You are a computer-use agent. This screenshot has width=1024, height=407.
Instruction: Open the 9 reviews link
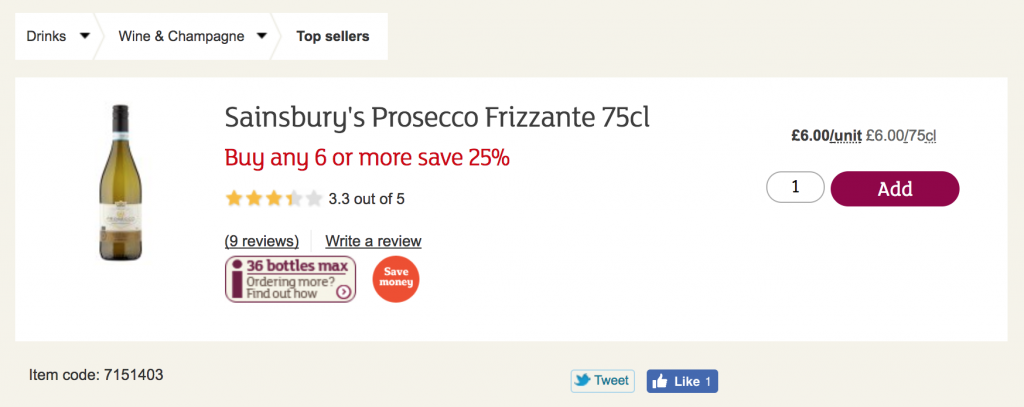click(262, 241)
